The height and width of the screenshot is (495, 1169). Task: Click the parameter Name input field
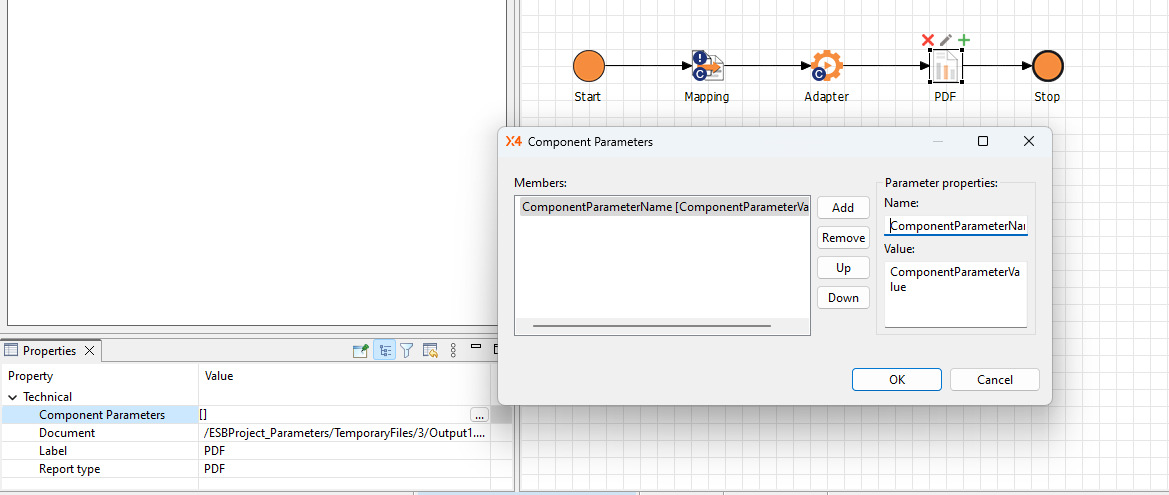pyautogui.click(x=955, y=226)
